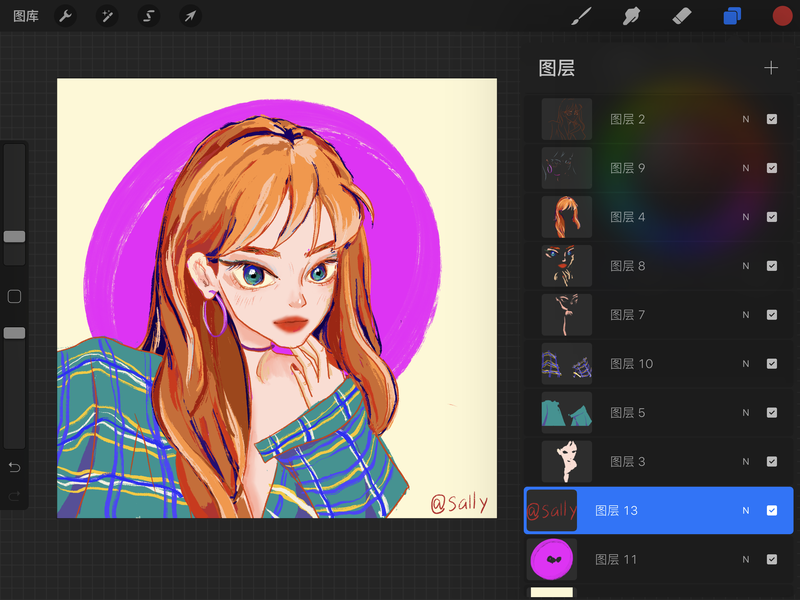This screenshot has width=800, height=600.
Task: Open blend mode N for 图层 10
Action: [746, 364]
